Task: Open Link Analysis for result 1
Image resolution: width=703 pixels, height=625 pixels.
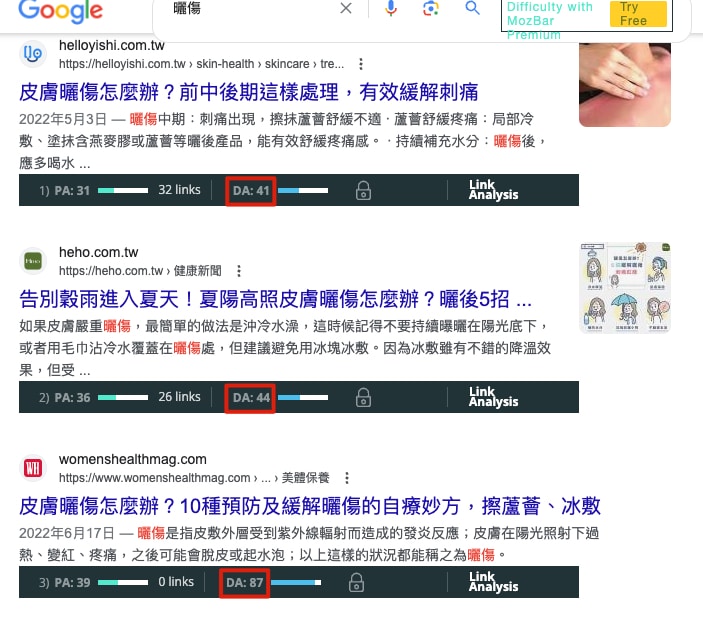Action: pos(493,190)
